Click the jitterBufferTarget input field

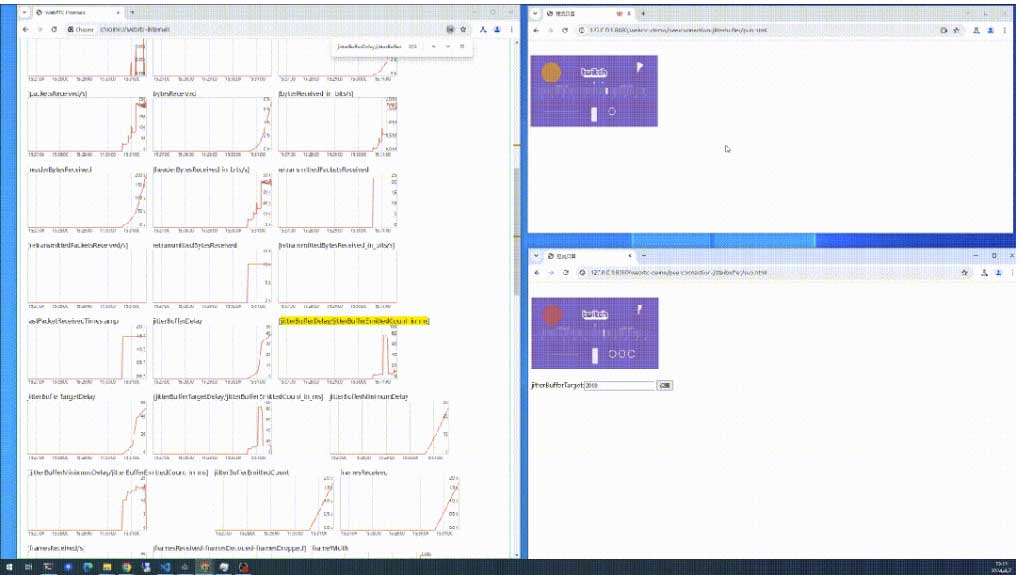point(618,385)
